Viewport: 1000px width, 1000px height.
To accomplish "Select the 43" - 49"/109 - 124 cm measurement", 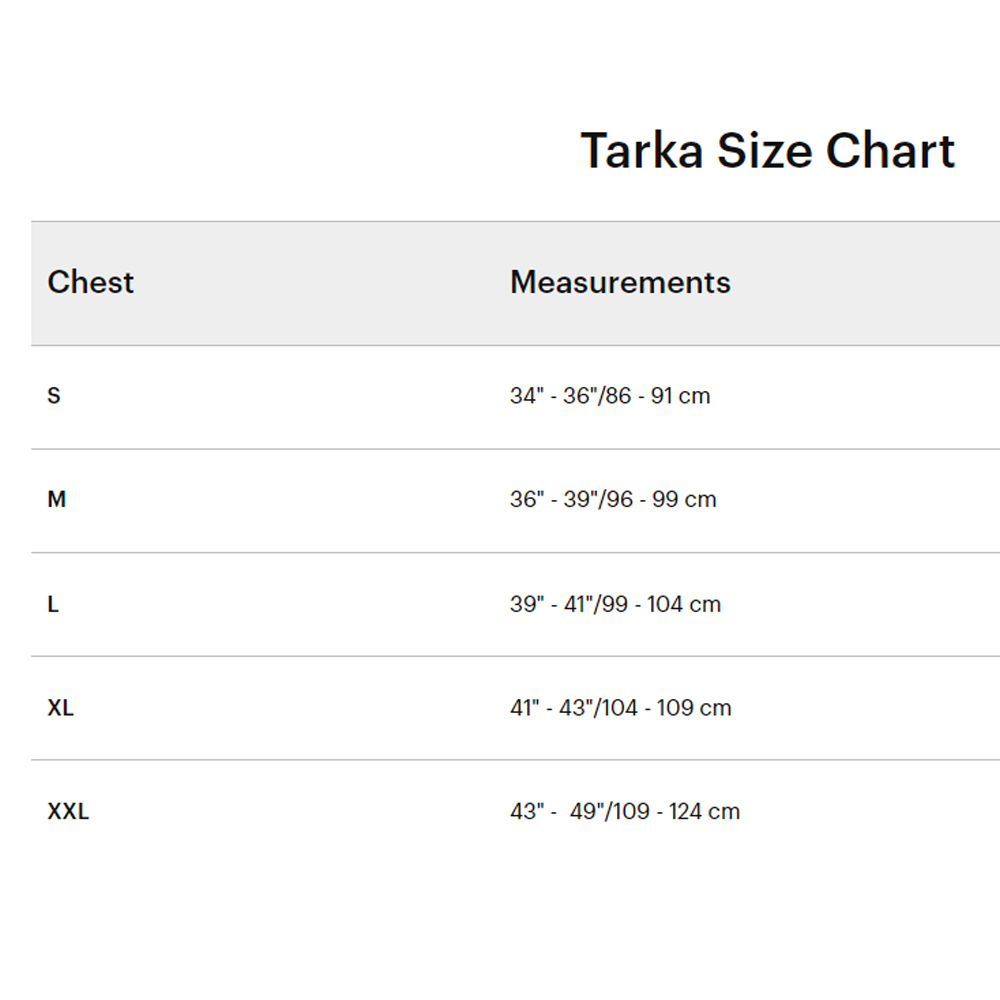I will 625,811.
